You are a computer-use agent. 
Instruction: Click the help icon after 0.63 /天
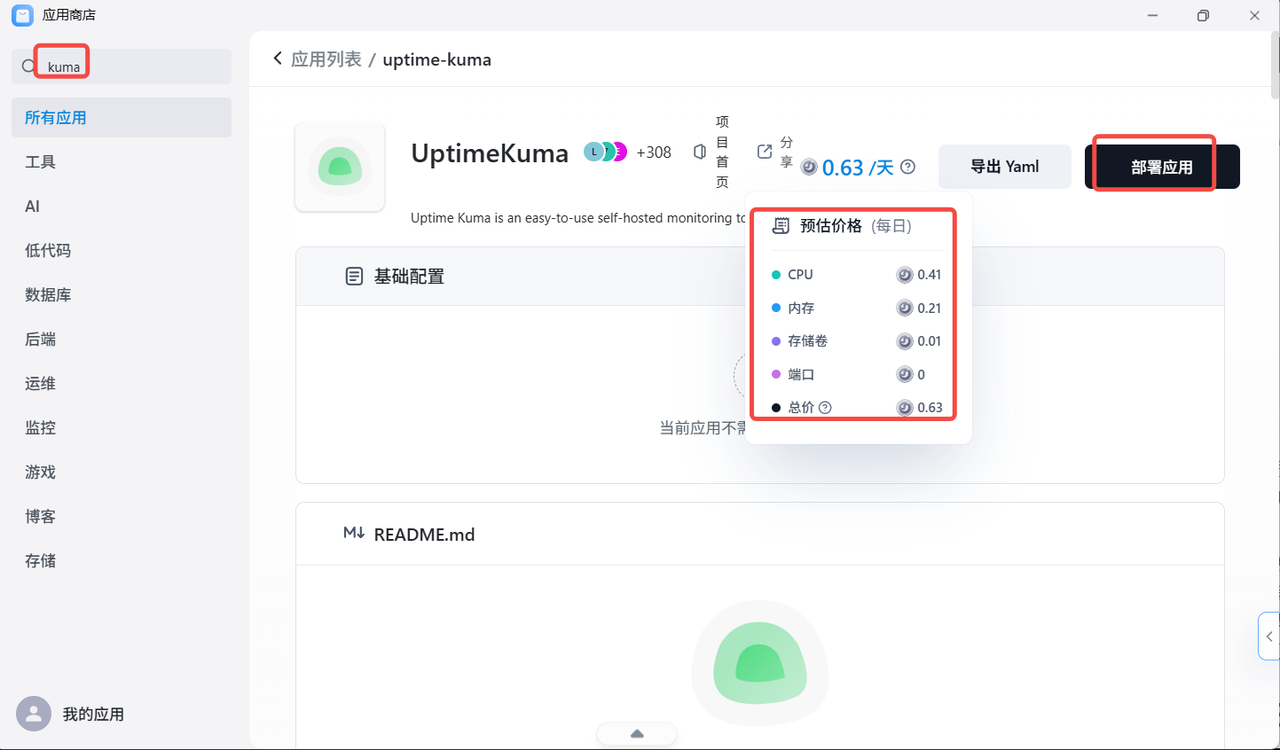[x=908, y=167]
